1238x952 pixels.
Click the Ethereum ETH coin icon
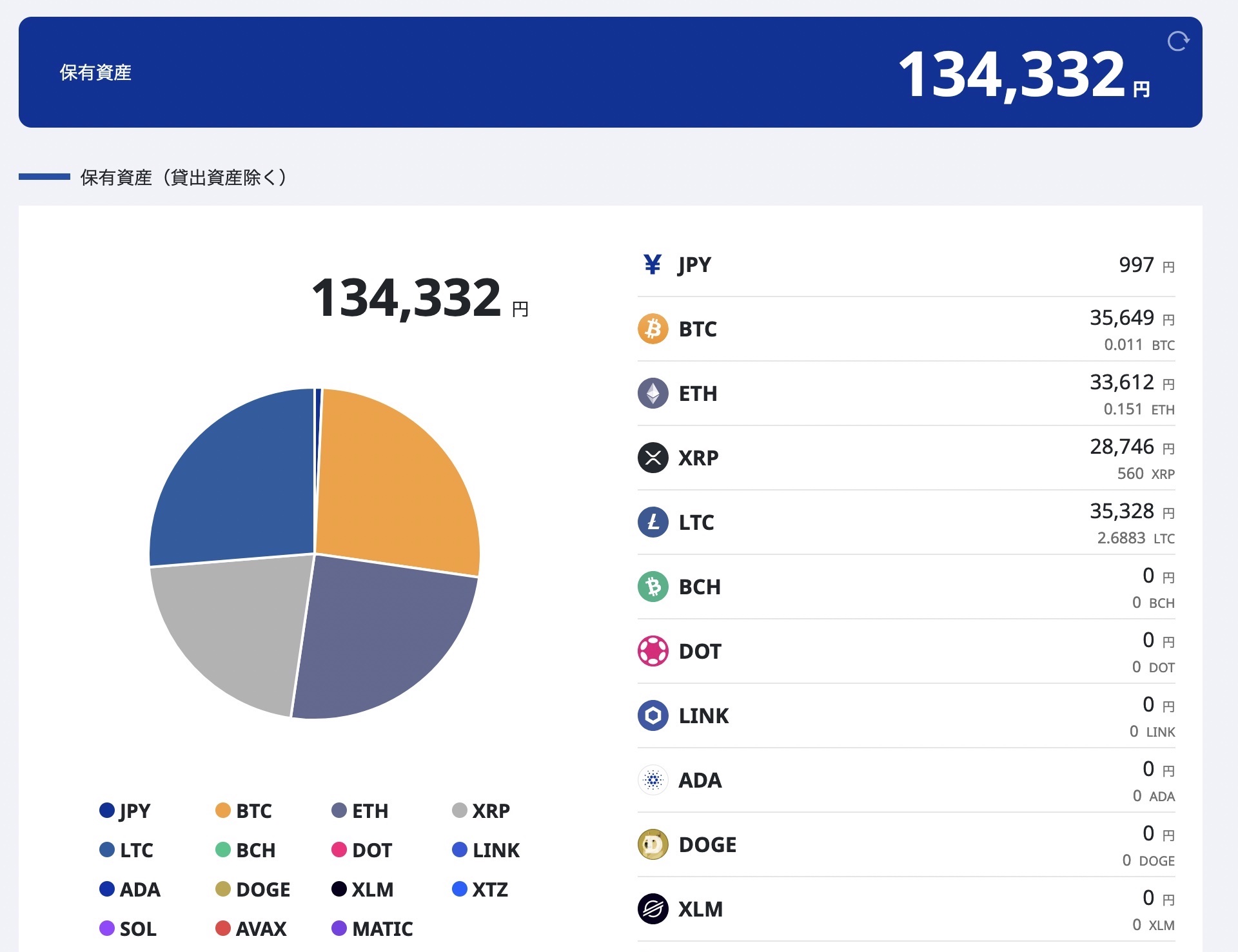(653, 393)
